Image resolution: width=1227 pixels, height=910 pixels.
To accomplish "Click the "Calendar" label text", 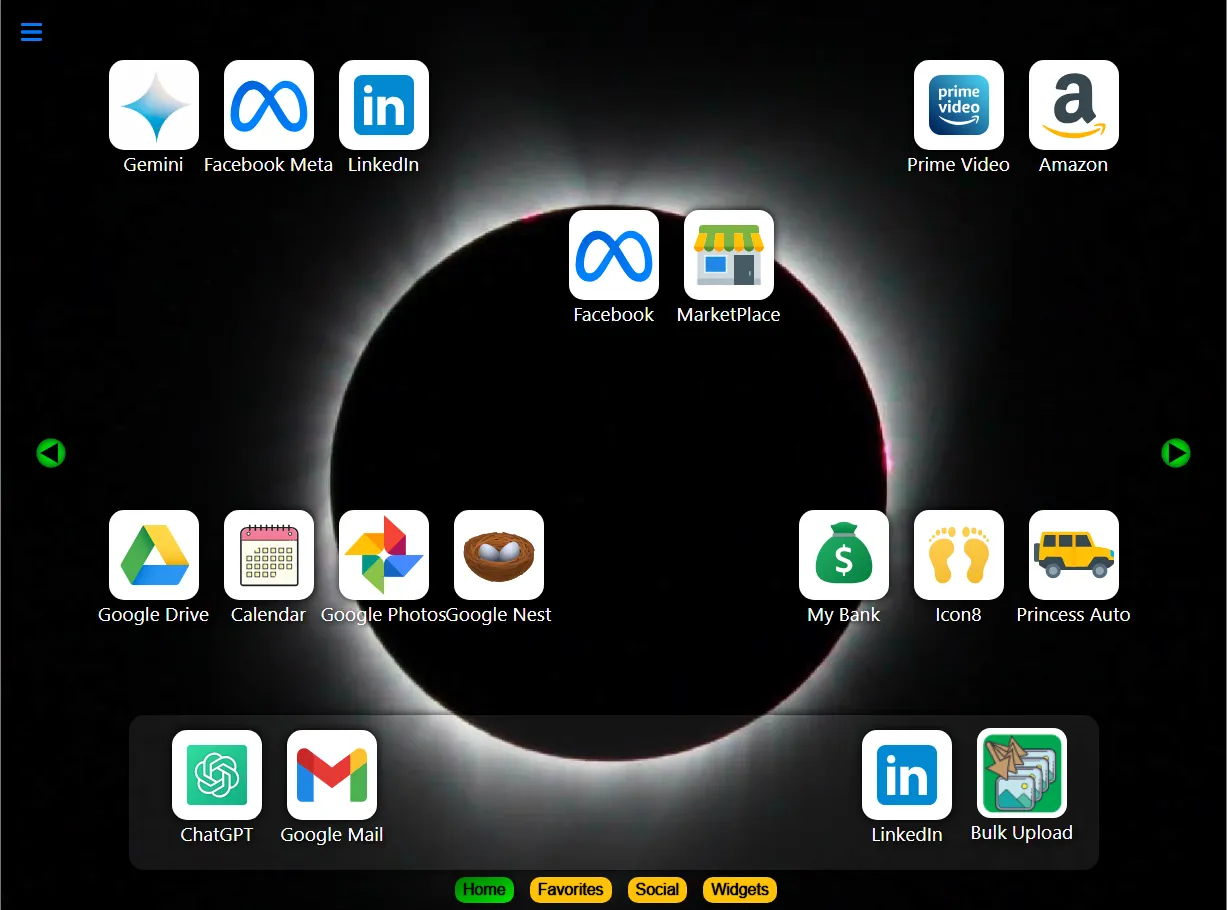I will coord(269,615).
